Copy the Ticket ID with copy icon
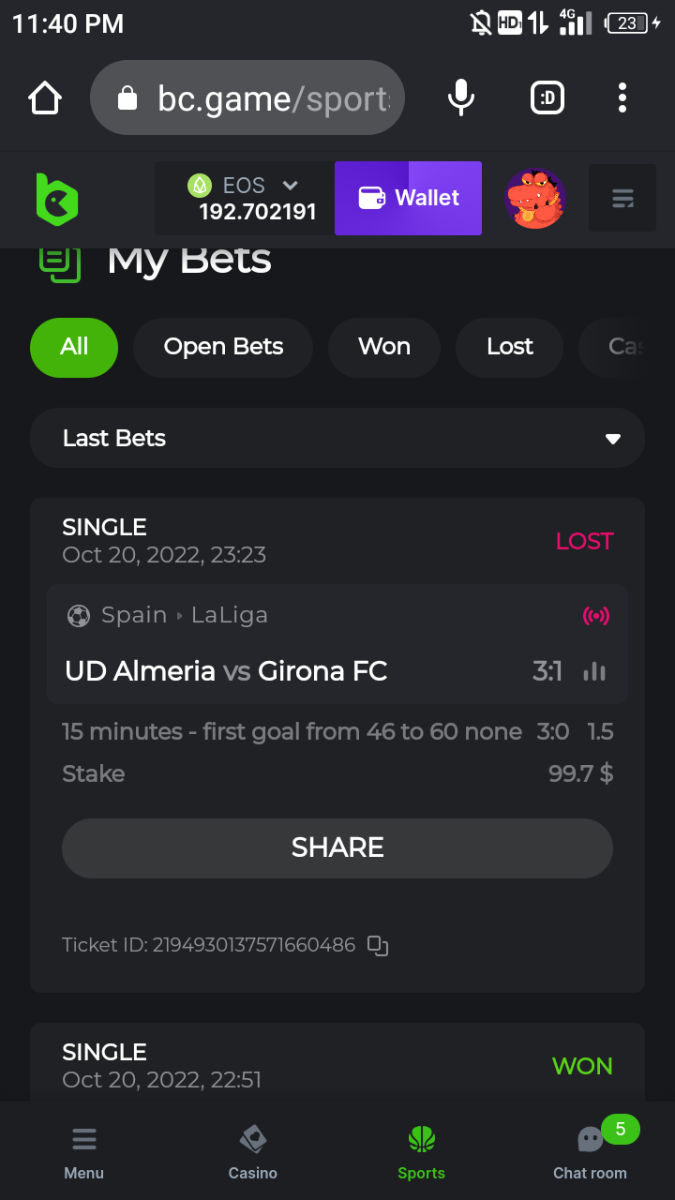The width and height of the screenshot is (675, 1200). (377, 945)
